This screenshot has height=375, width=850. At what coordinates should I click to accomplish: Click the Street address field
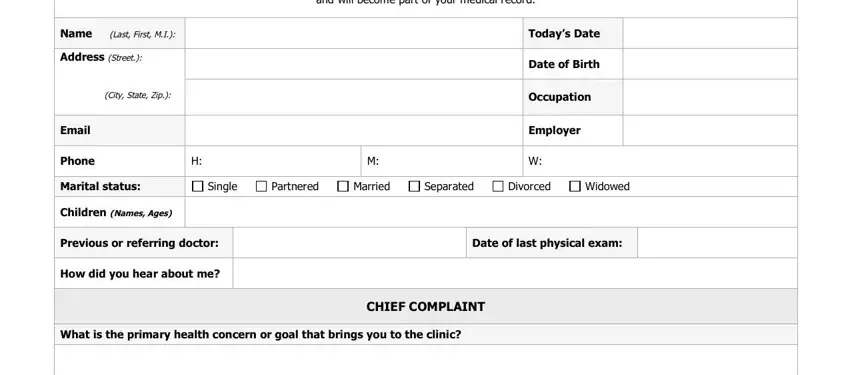click(x=354, y=64)
